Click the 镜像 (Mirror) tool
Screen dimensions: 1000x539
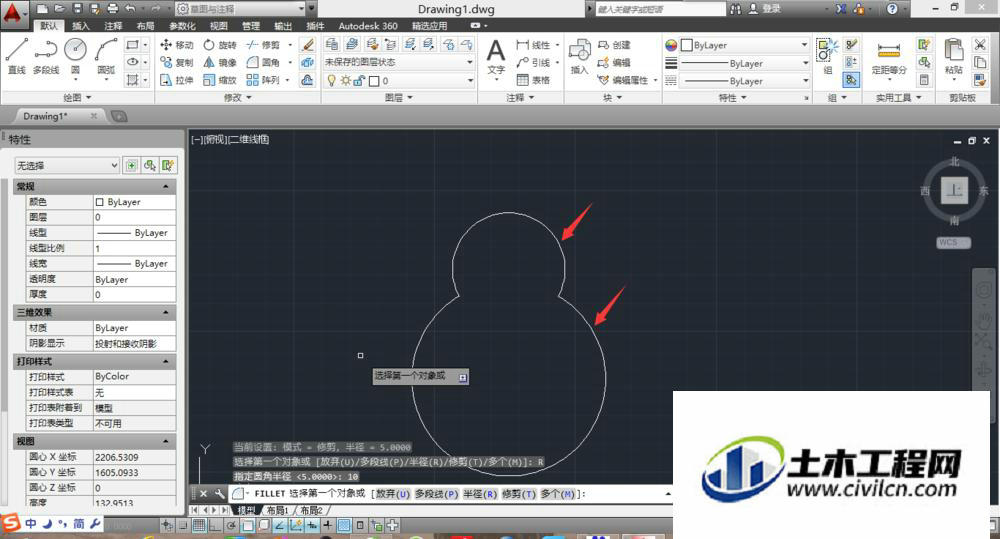[220, 63]
